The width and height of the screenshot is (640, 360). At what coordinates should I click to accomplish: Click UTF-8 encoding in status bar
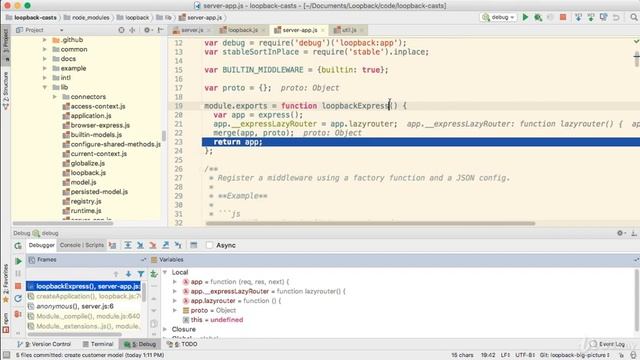524,355
